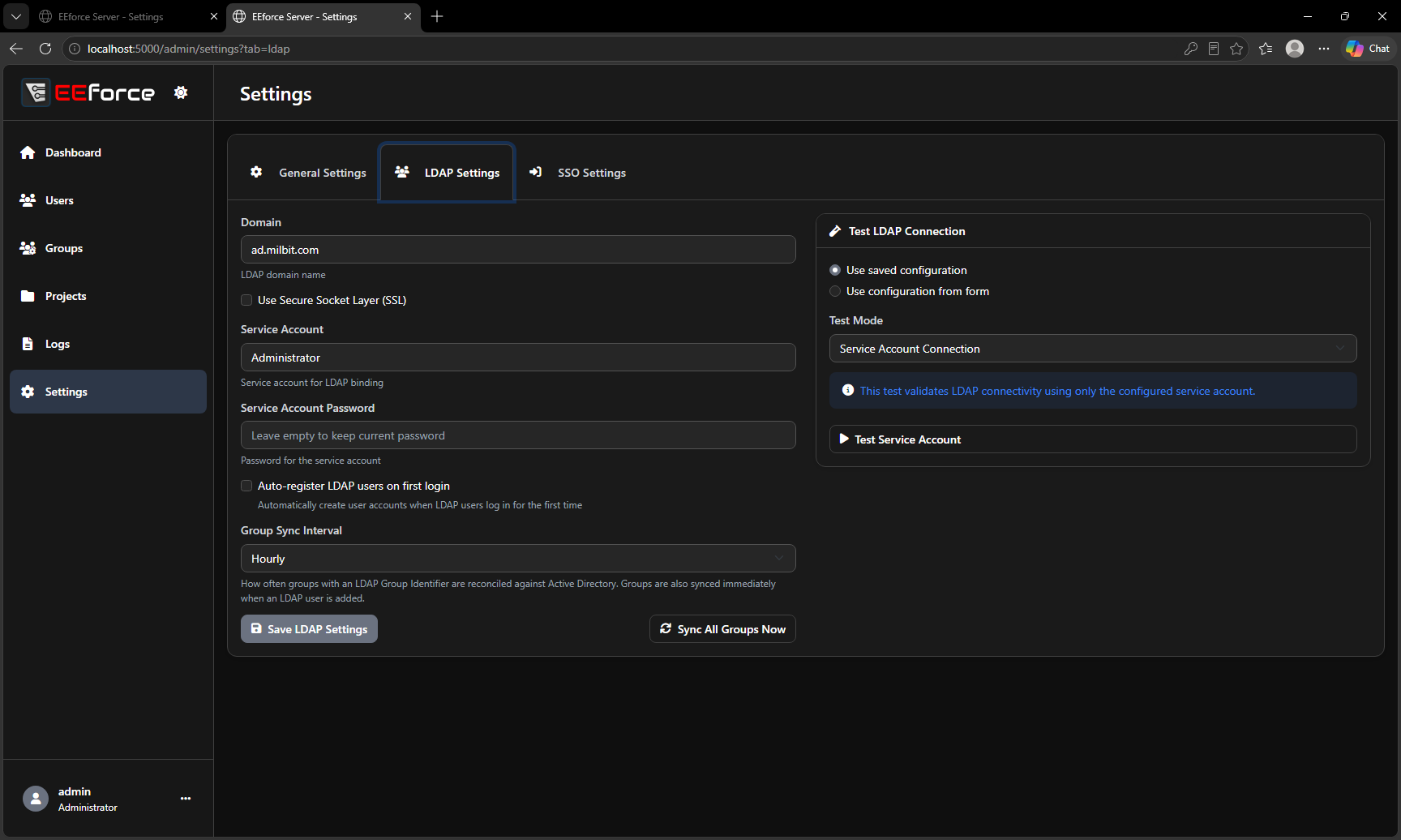Switch to LDAP Settings tab
The image size is (1401, 840).
pyautogui.click(x=447, y=173)
